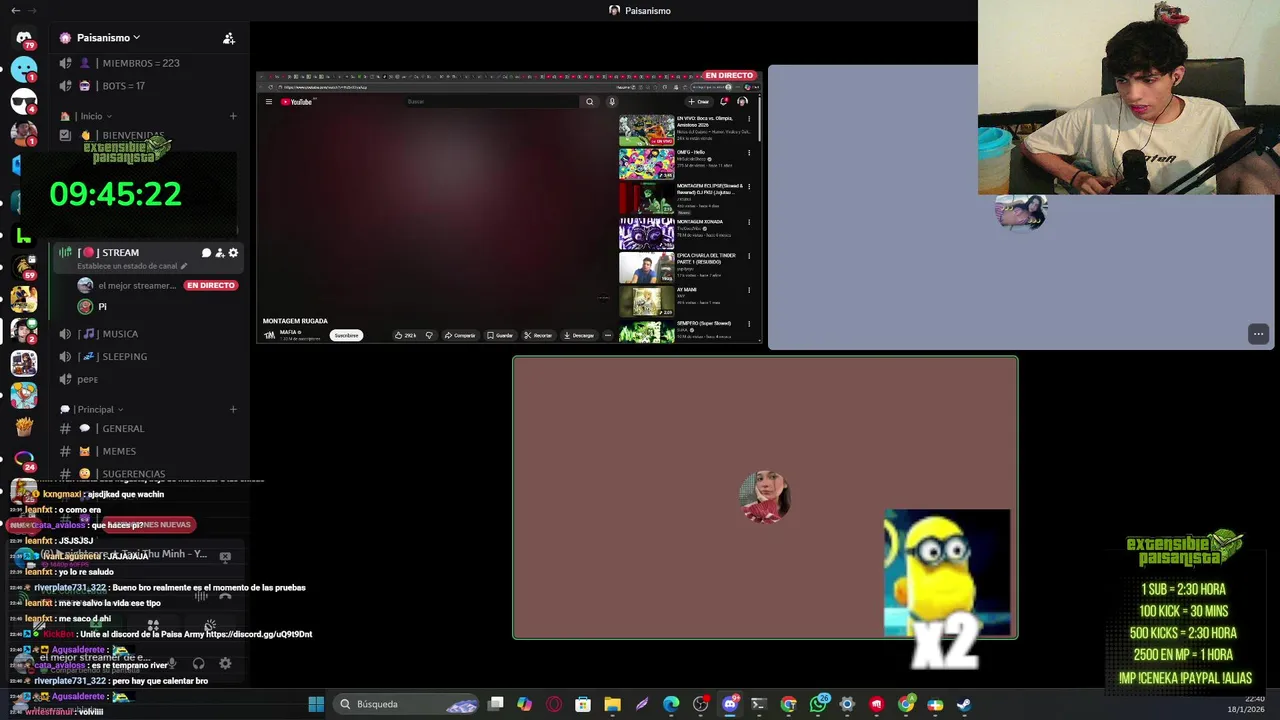Open Windows Start menu
Image resolution: width=1280 pixels, height=720 pixels.
coord(316,704)
